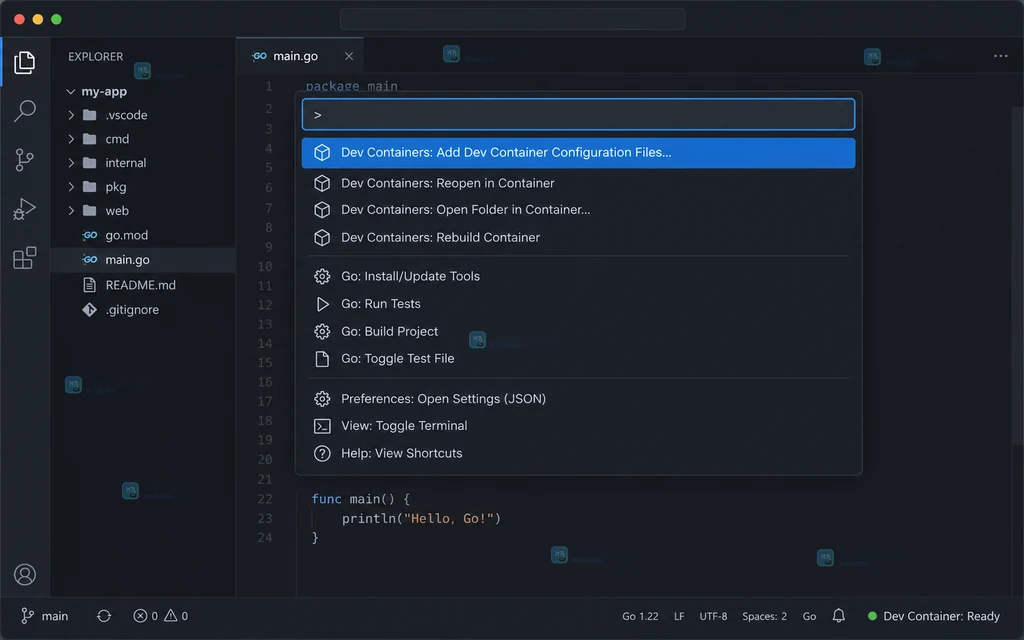Open the Search view icon
Screen dimensions: 1024x640
tap(24, 110)
